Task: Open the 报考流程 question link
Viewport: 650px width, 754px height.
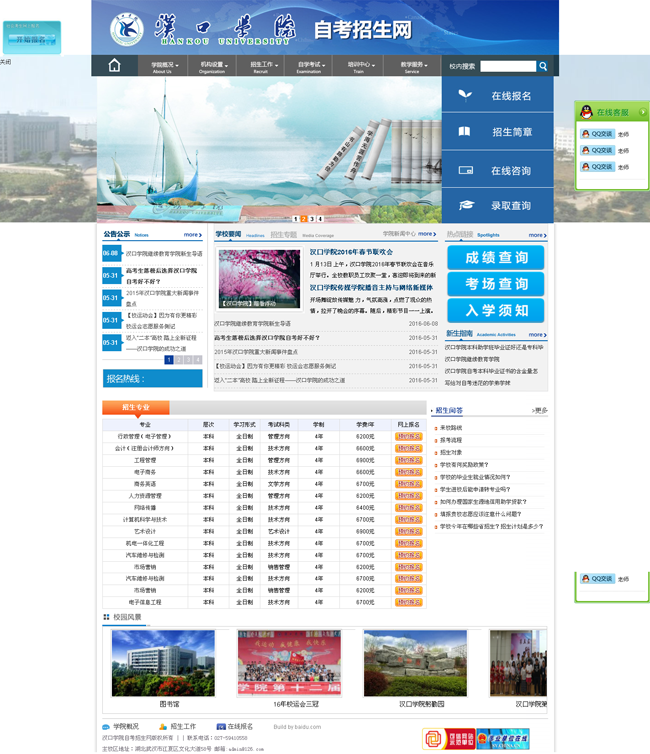Action: pos(451,440)
